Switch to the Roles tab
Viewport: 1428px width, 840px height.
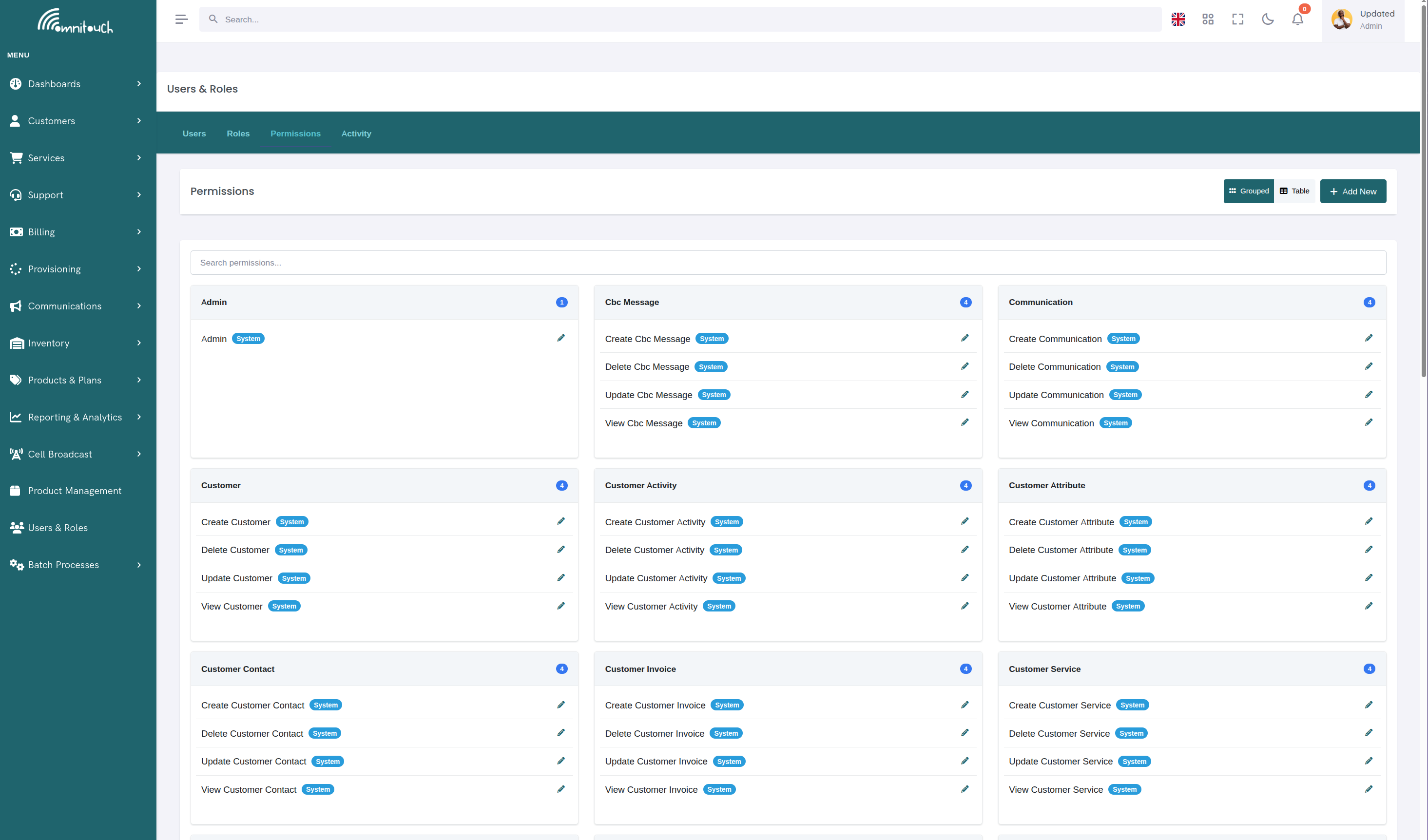click(238, 133)
